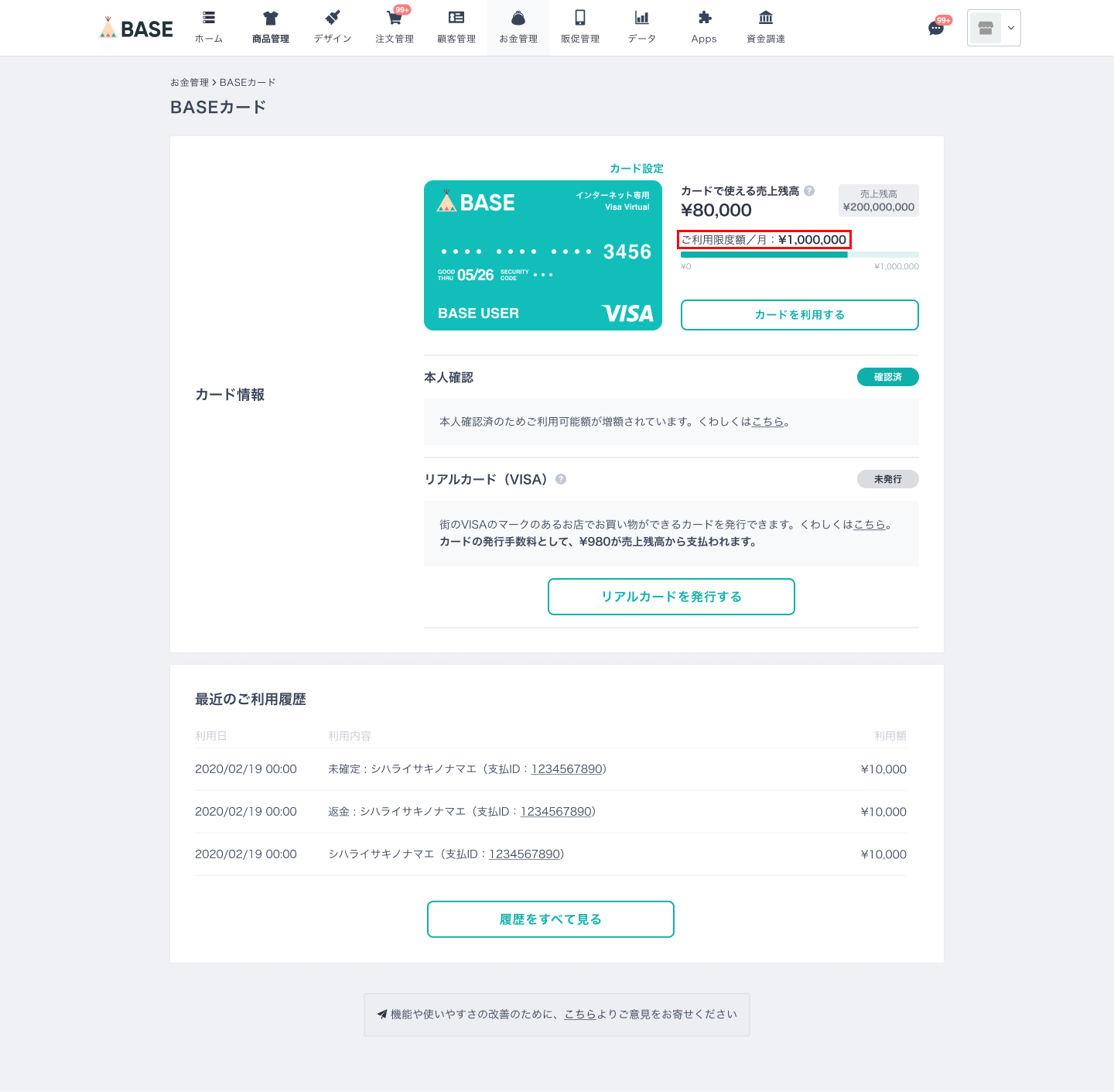Click the カード情報 section label
1114x1092 pixels.
tap(230, 395)
